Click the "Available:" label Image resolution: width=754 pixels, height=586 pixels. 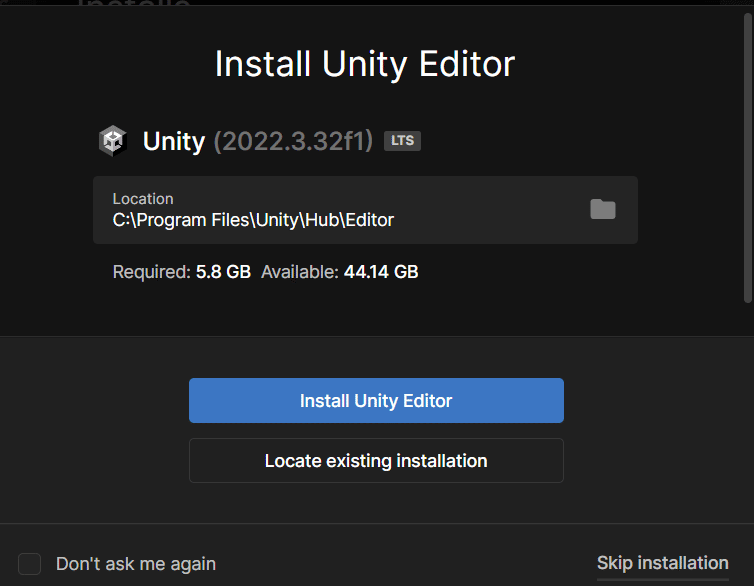(300, 272)
